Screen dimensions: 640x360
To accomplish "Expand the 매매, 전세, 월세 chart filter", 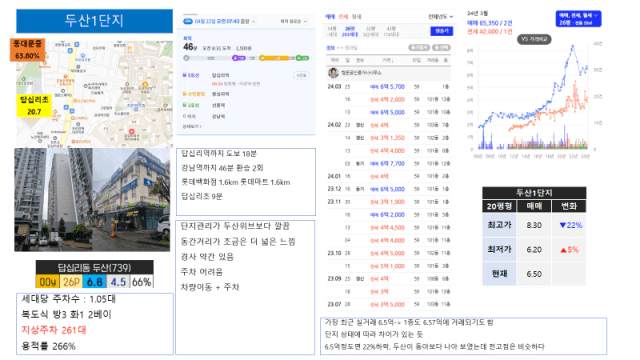I will (578, 19).
